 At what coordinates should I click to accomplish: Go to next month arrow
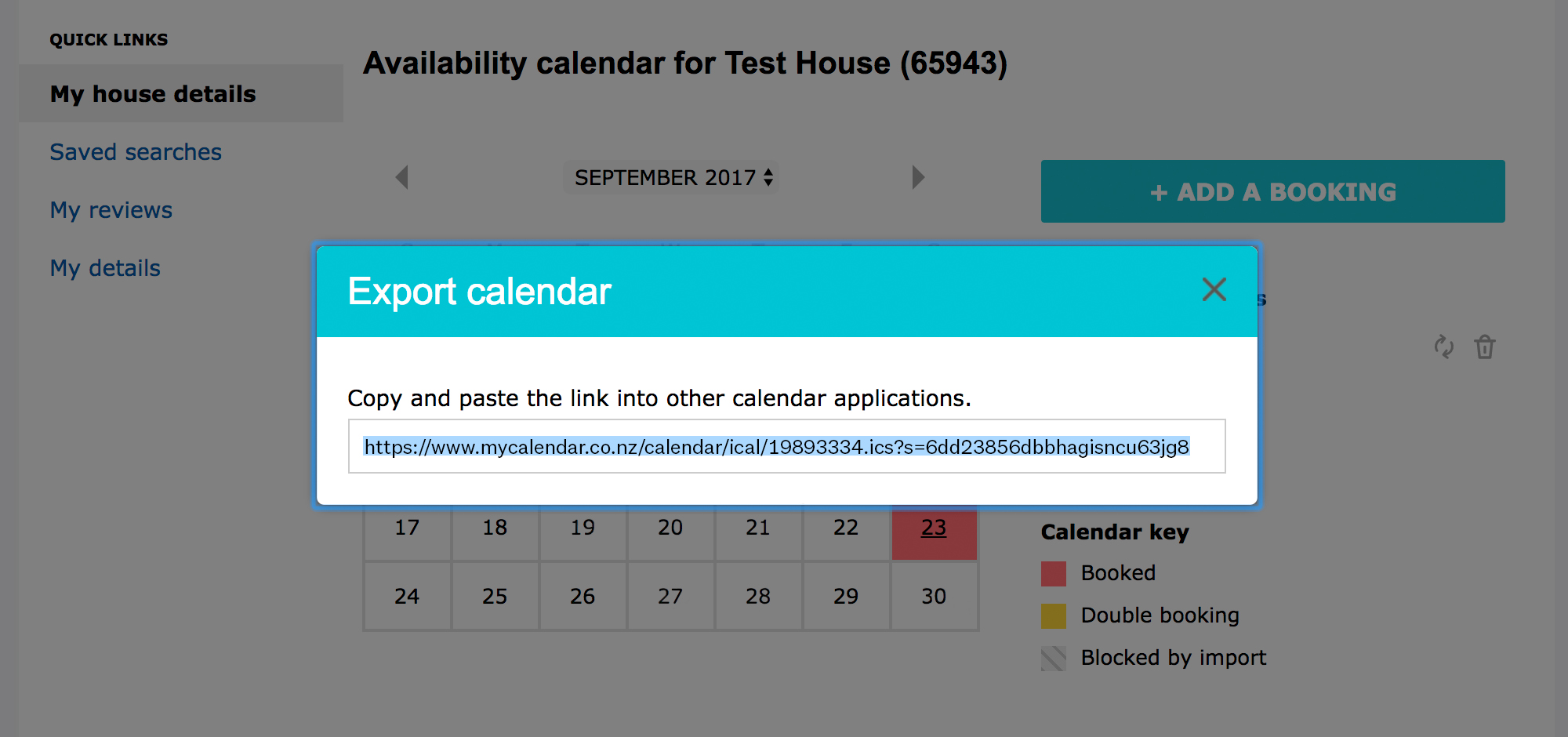[x=918, y=177]
